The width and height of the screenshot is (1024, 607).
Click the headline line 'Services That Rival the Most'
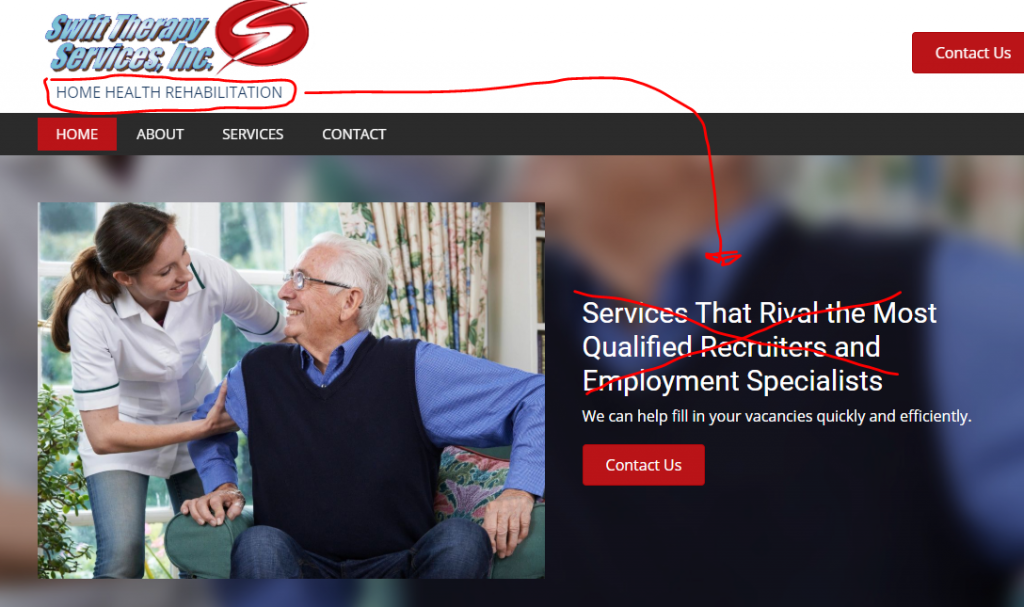(x=759, y=313)
